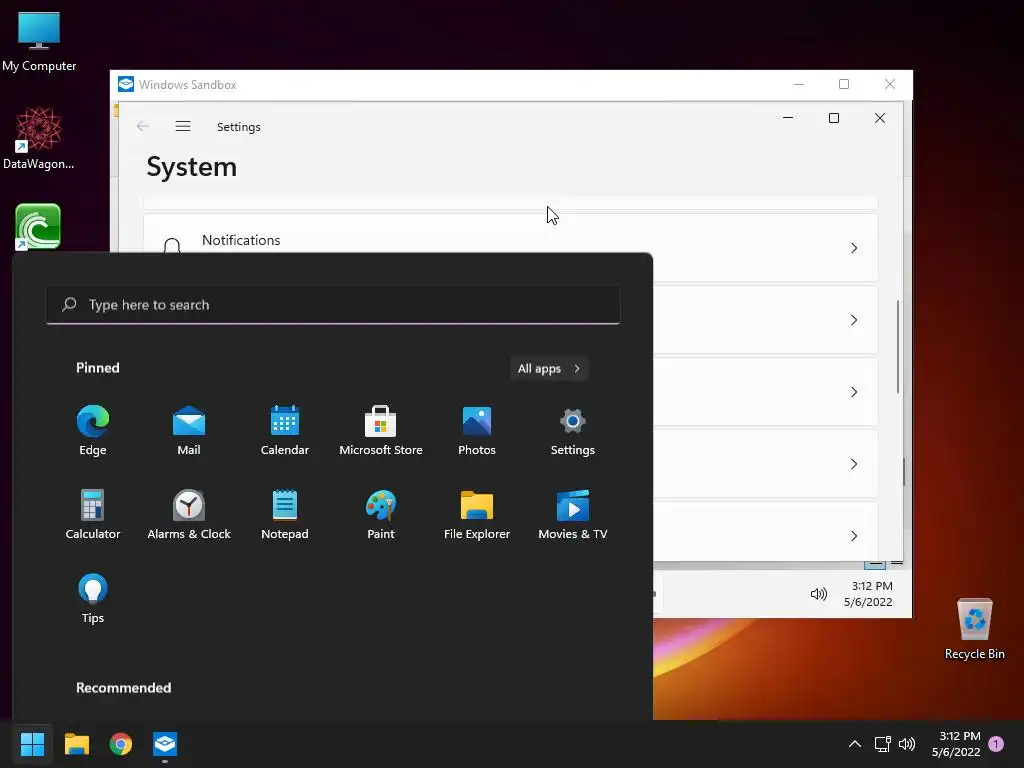This screenshot has height=768, width=1024.
Task: Click the Start button on taskbar
Action: click(32, 743)
